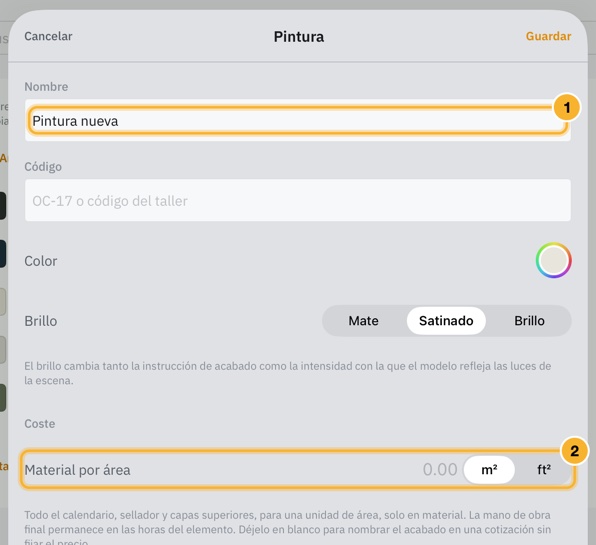Viewport: 596px width, 545px height.
Task: Set the material cost value 0.00
Action: (440, 470)
